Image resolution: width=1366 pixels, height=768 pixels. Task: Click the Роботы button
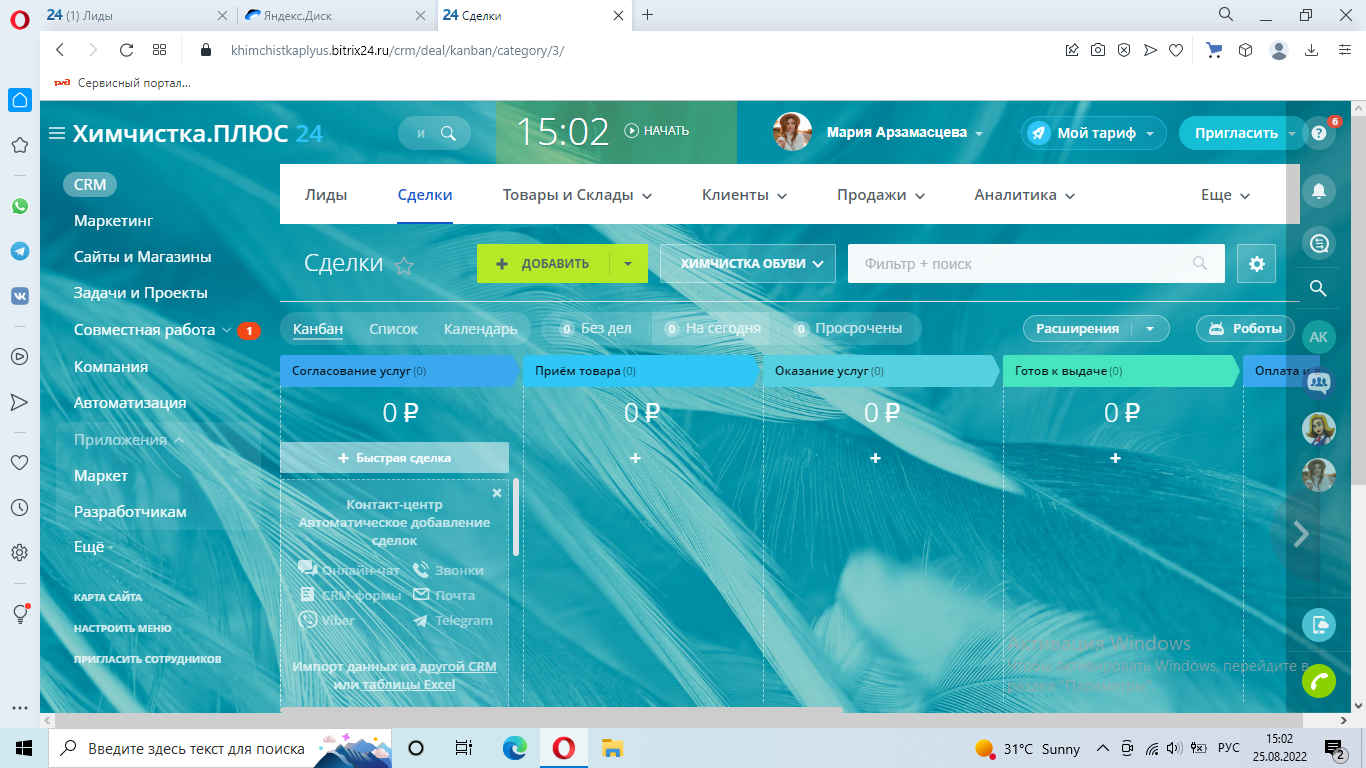1246,329
